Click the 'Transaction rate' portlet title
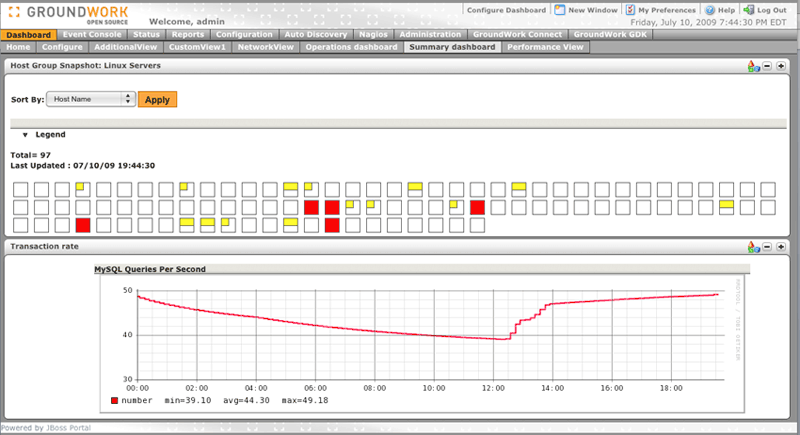Viewport: 800px width, 435px height. (44, 246)
